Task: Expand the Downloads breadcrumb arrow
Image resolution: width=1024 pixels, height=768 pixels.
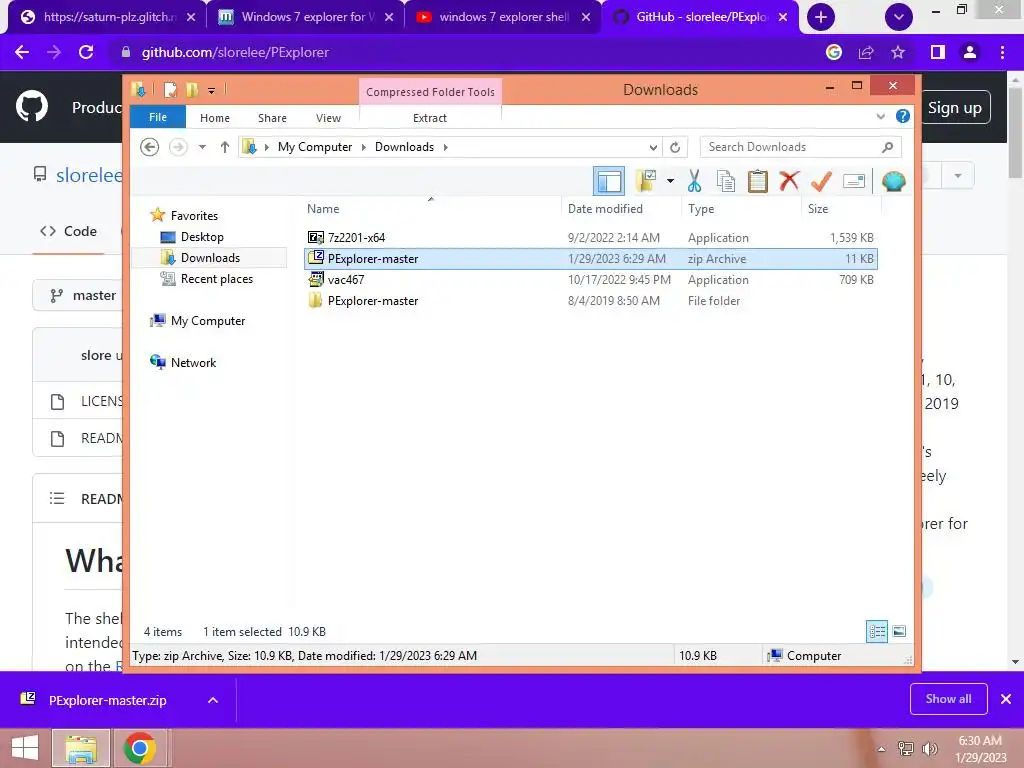Action: pos(445,147)
